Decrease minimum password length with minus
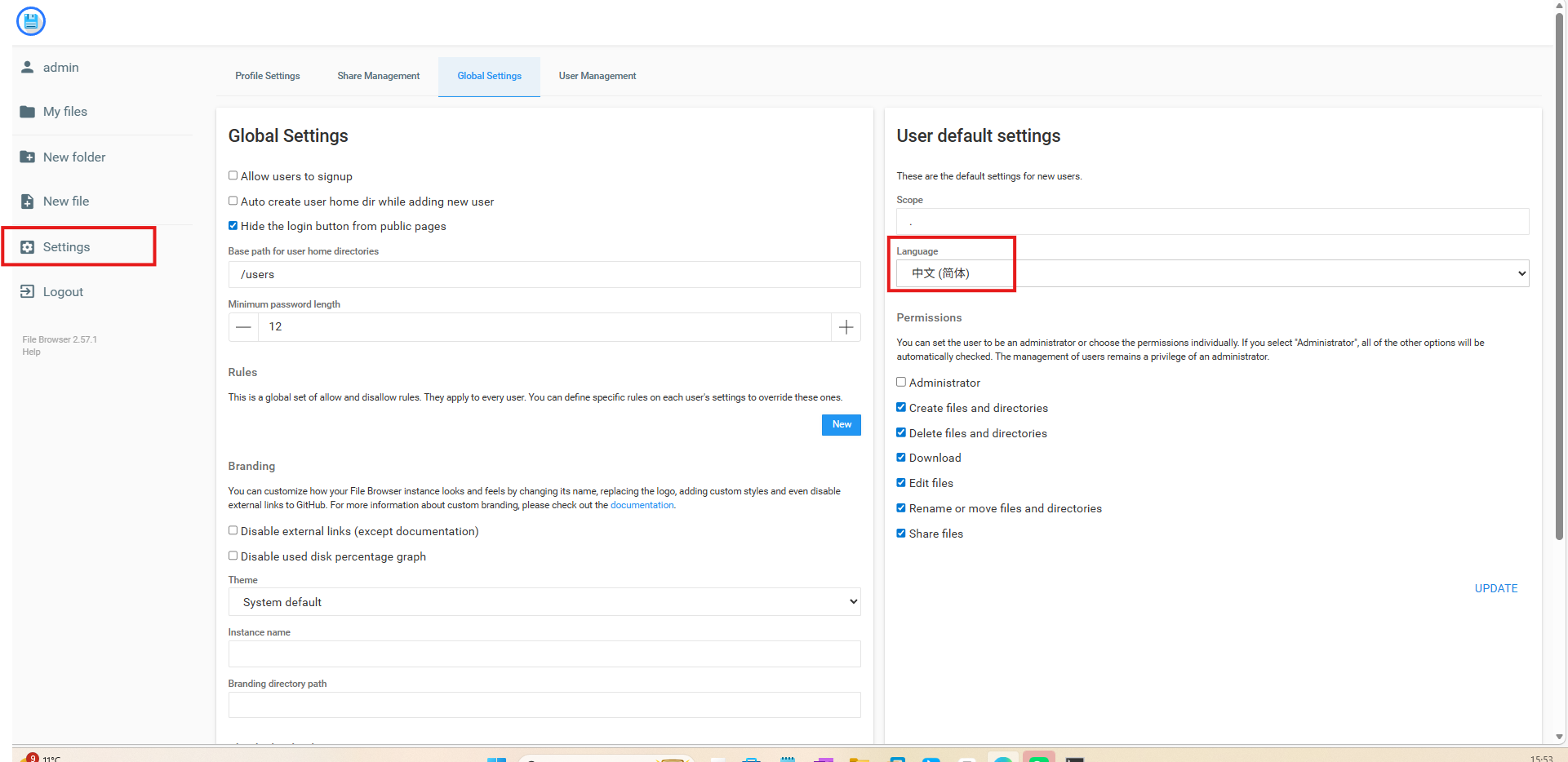This screenshot has width=1568, height=762. pyautogui.click(x=243, y=327)
